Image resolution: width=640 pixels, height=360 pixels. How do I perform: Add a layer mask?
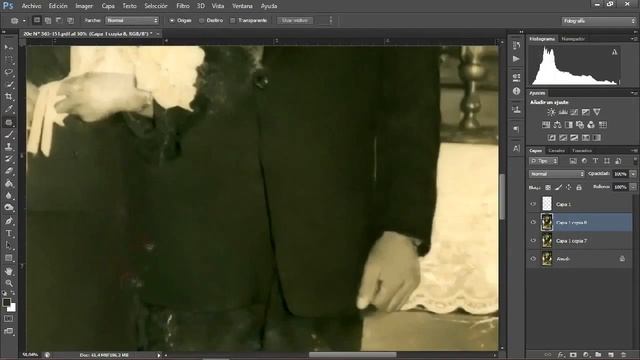point(573,355)
